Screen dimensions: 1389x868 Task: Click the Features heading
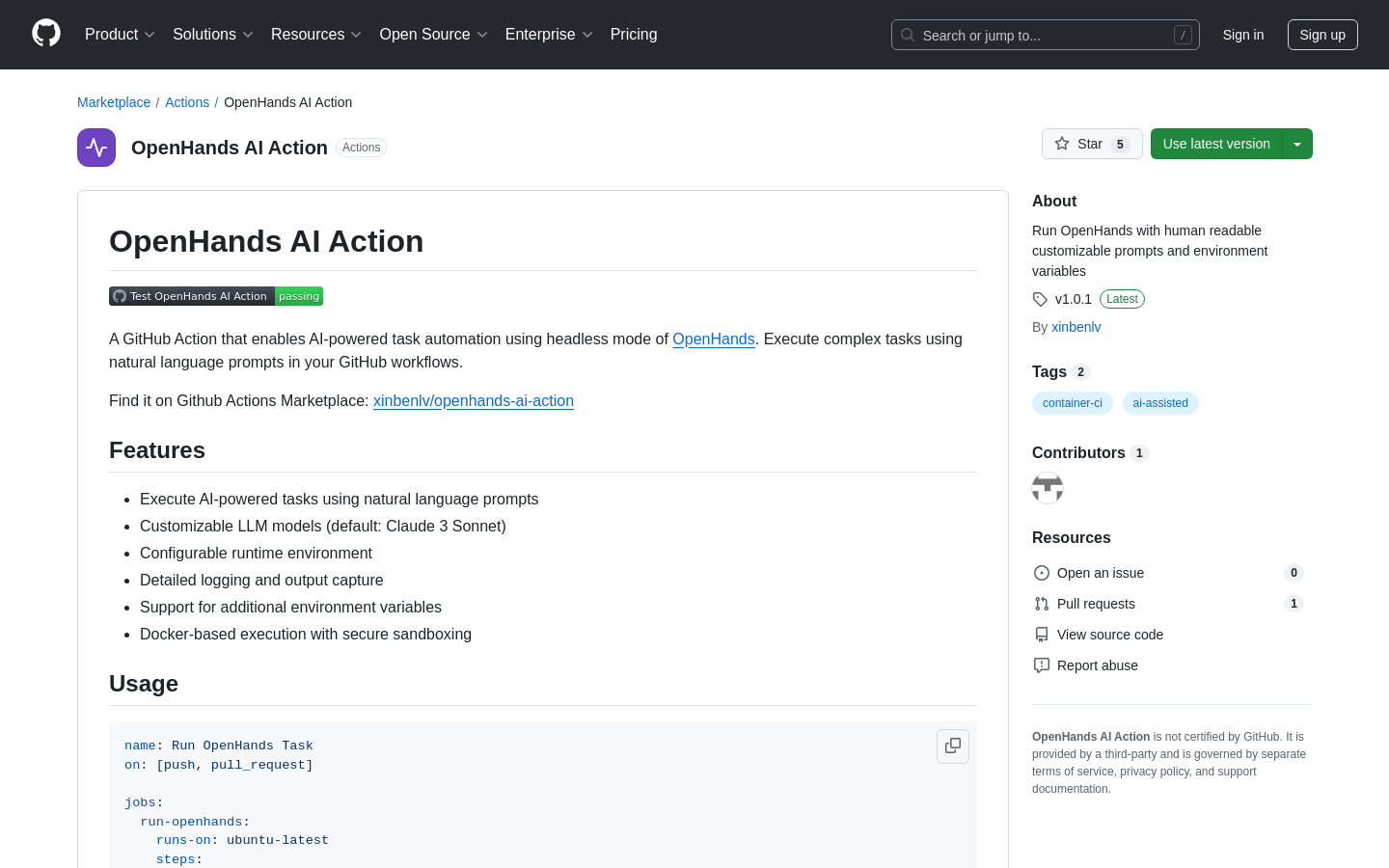point(157,450)
